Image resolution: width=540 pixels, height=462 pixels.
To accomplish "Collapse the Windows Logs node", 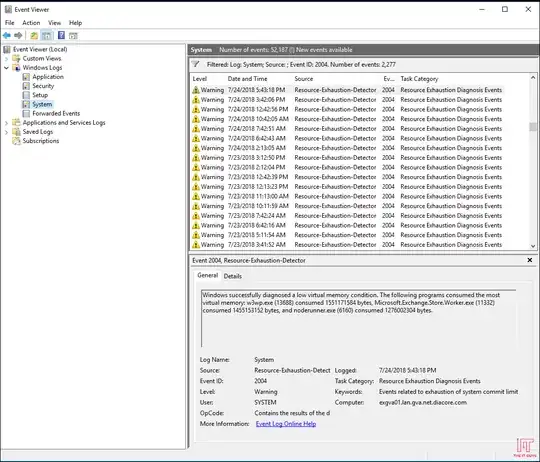I will (x=6, y=68).
